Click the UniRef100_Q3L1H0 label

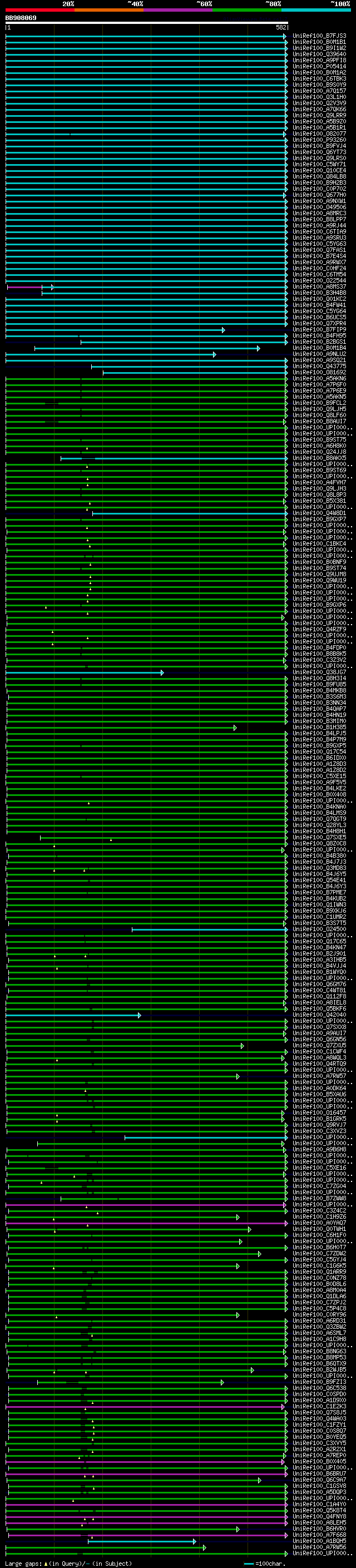point(319,97)
